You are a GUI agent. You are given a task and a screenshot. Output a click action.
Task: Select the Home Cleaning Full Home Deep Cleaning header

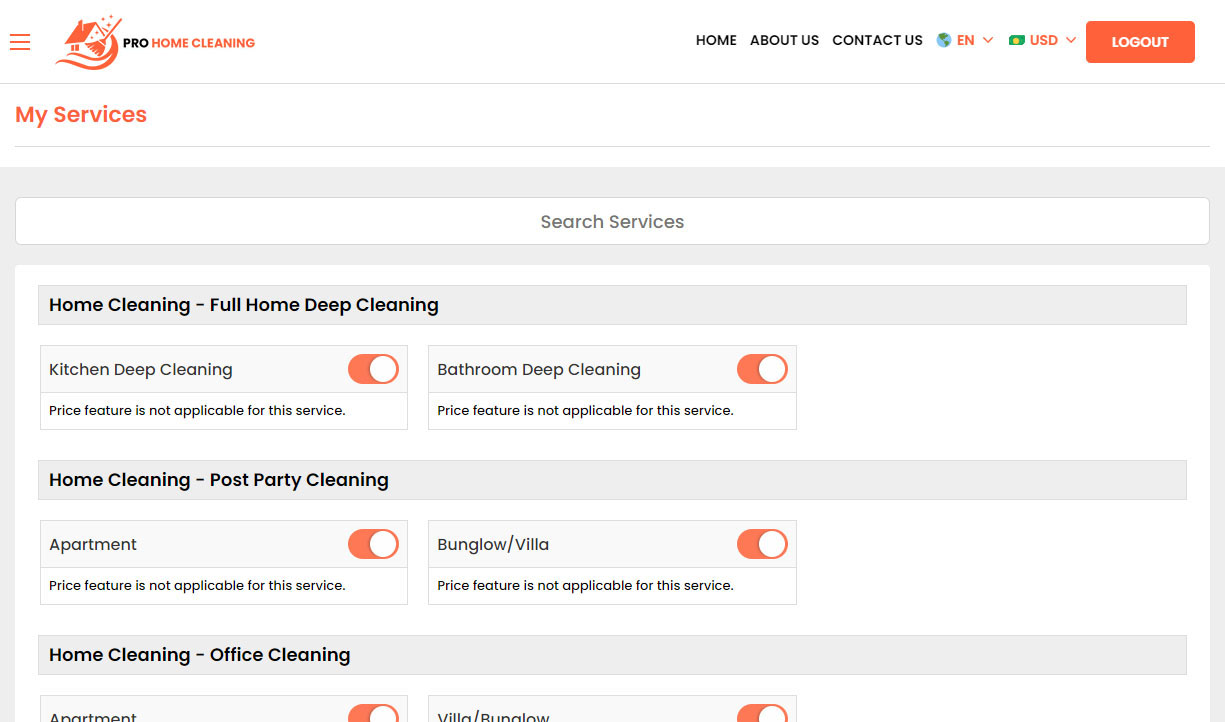pyautogui.click(x=243, y=305)
